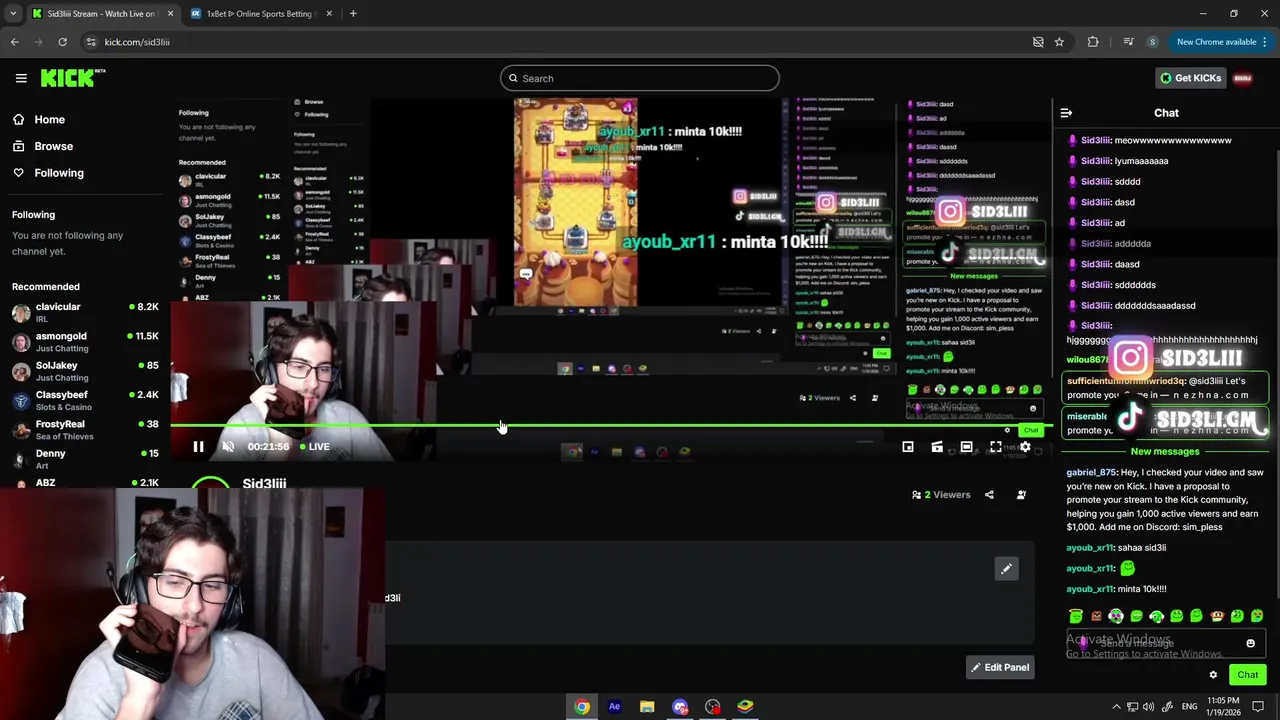This screenshot has height=720, width=1280.
Task: Jump to LIVE in the player
Action: [315, 447]
